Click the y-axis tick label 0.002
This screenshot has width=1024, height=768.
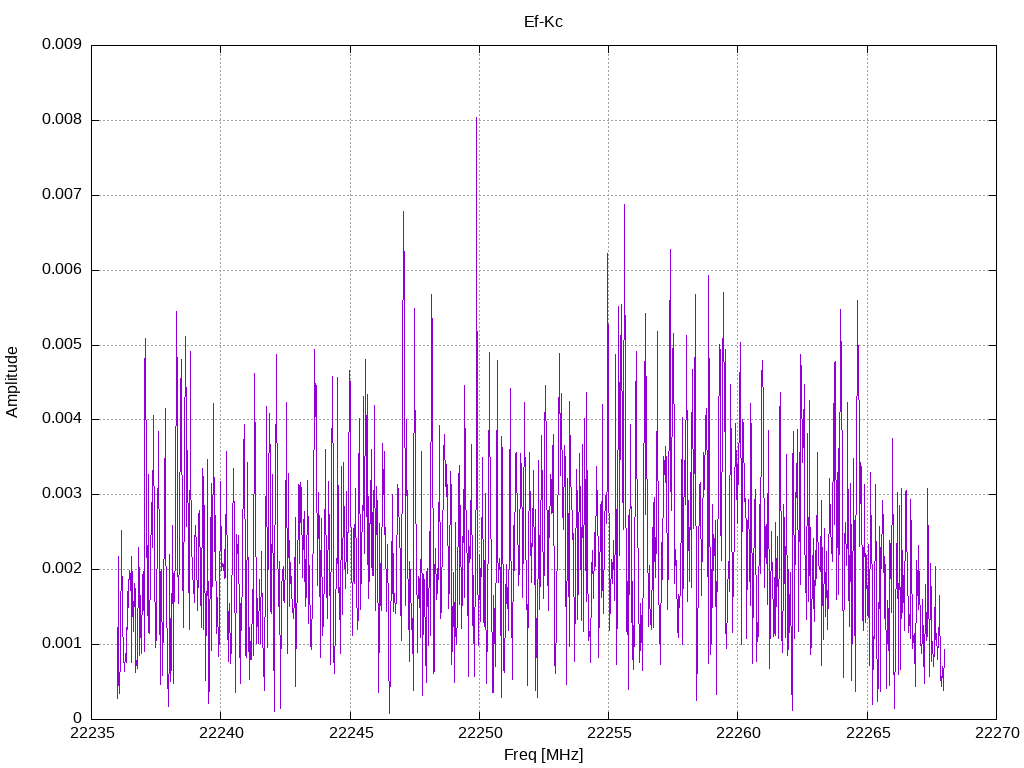(x=61, y=569)
